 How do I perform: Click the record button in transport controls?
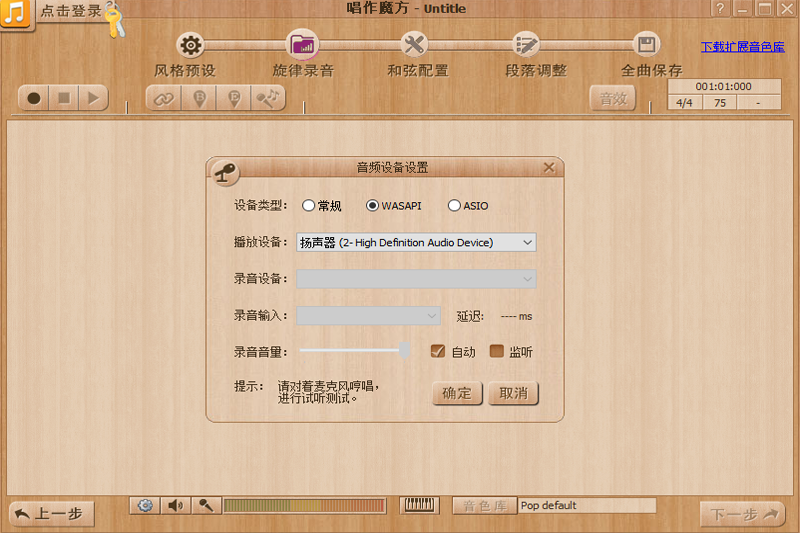pyautogui.click(x=34, y=98)
